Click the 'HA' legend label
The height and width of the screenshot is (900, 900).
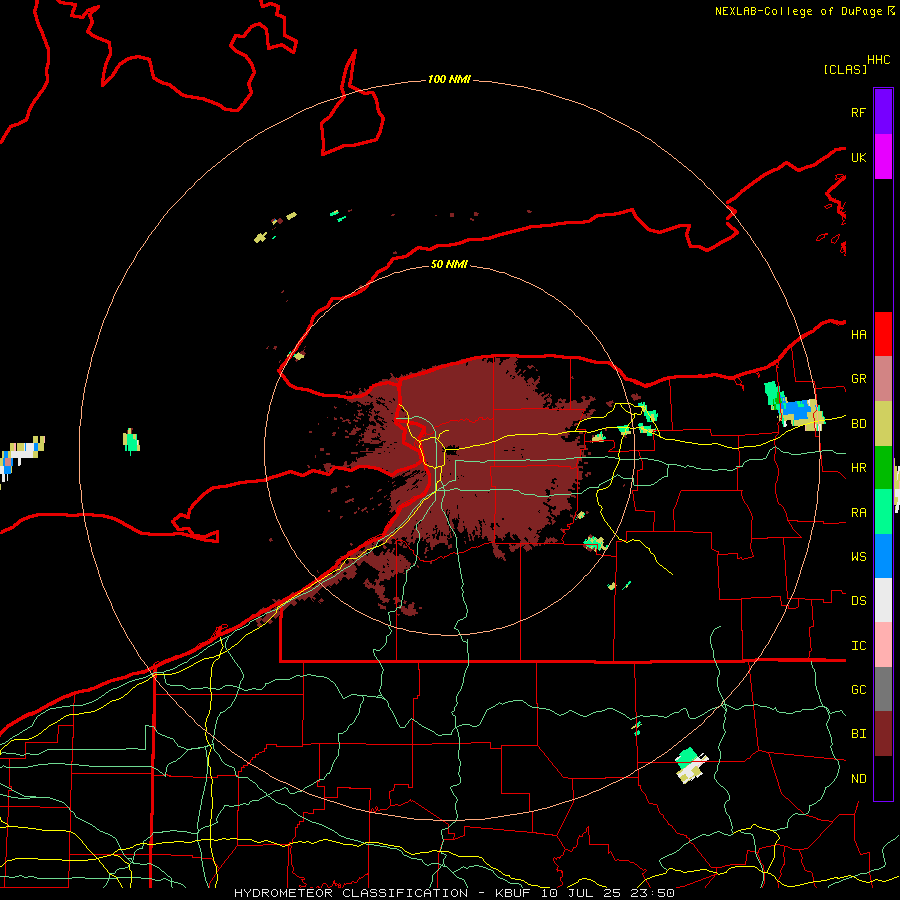(858, 335)
